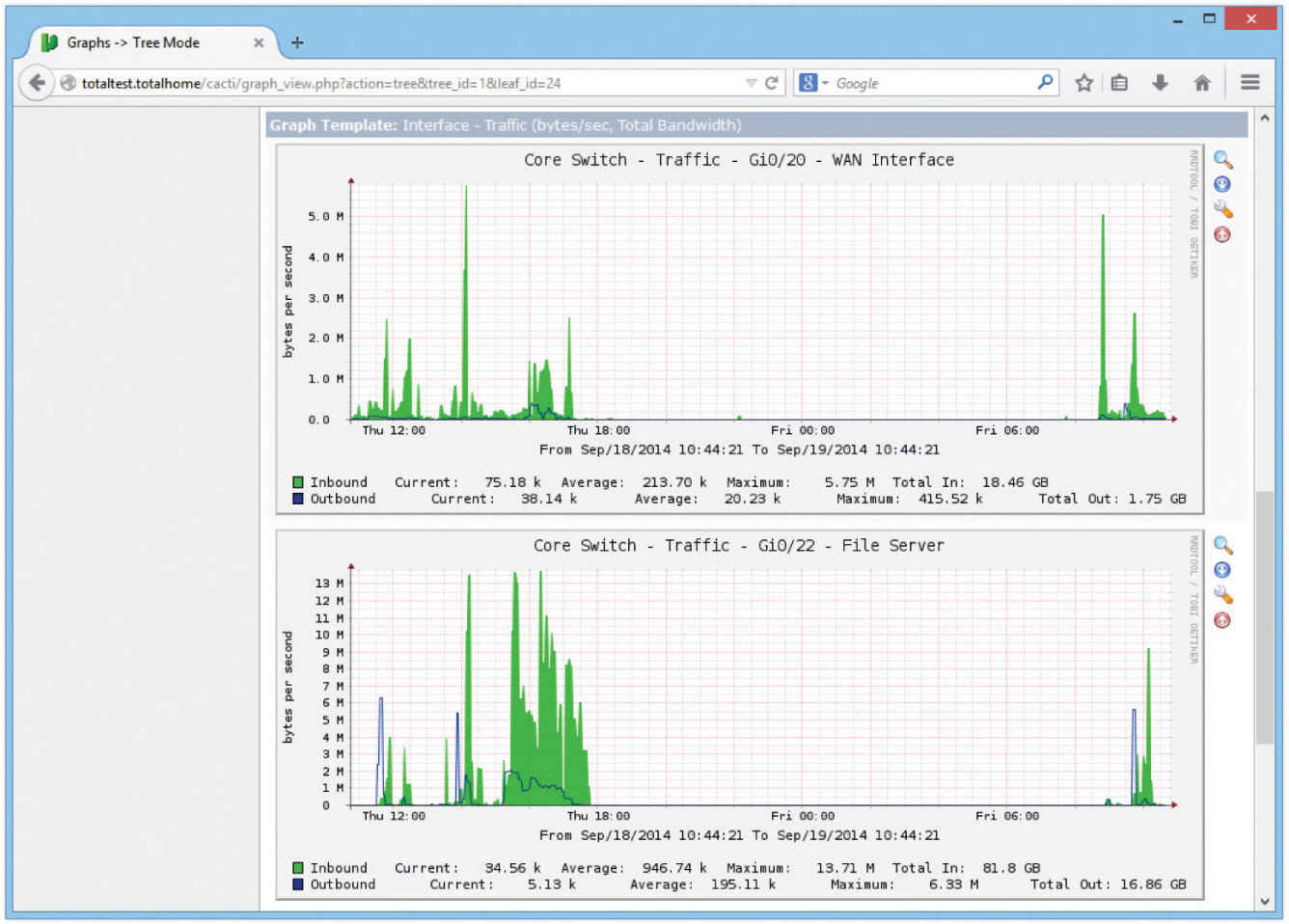Screen dimensions: 1289x924
Task: Show the address bar history dropdown
Action: pyautogui.click(x=751, y=83)
